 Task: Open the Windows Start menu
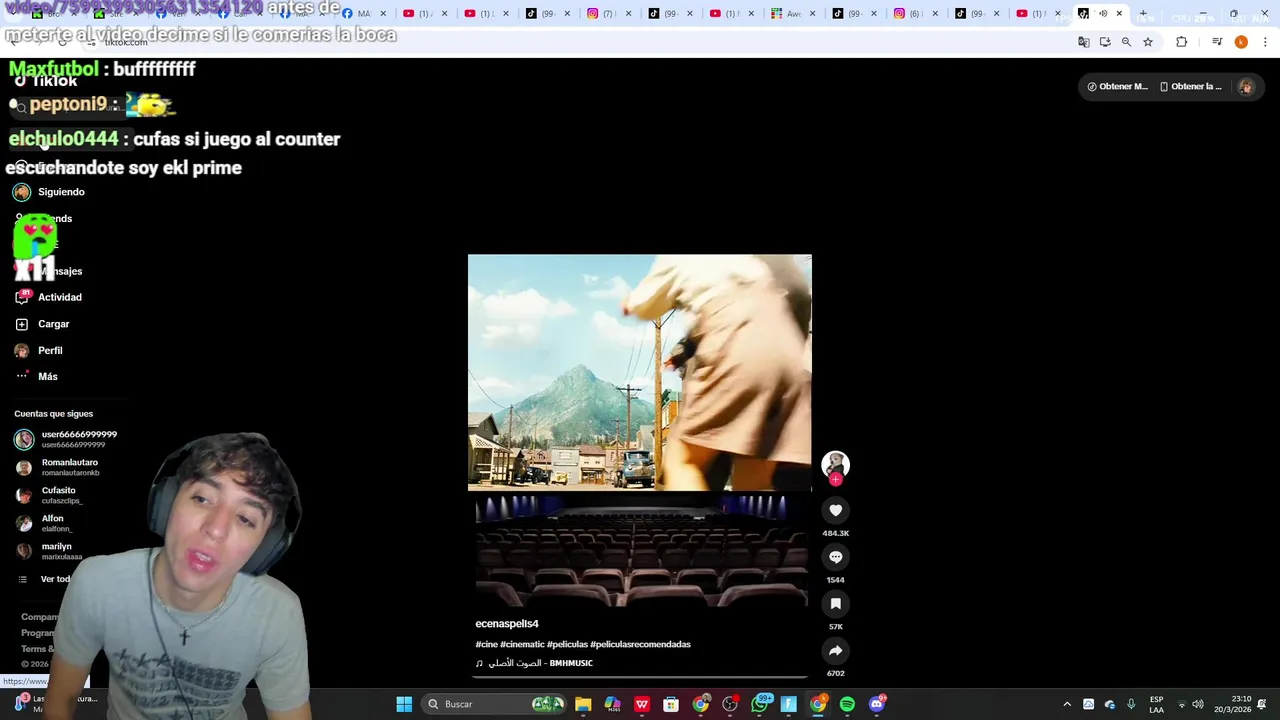(404, 704)
